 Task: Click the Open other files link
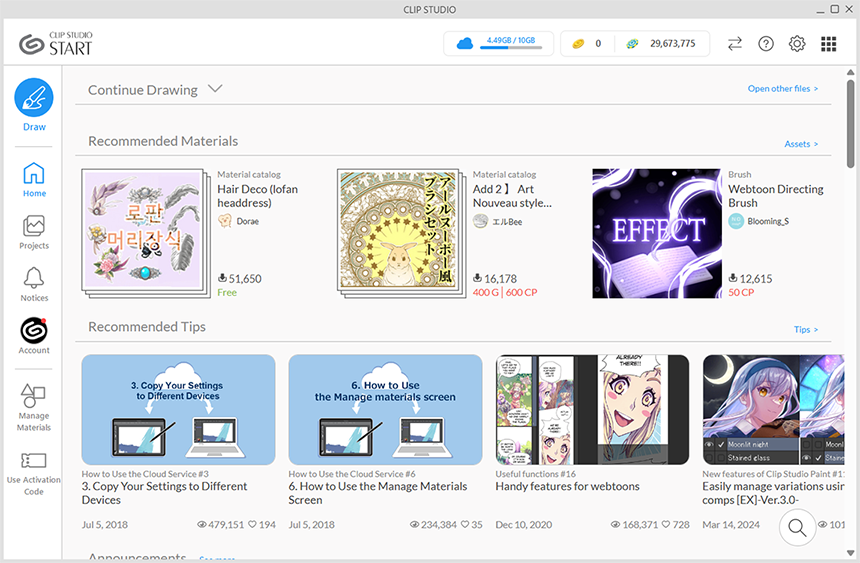(782, 89)
